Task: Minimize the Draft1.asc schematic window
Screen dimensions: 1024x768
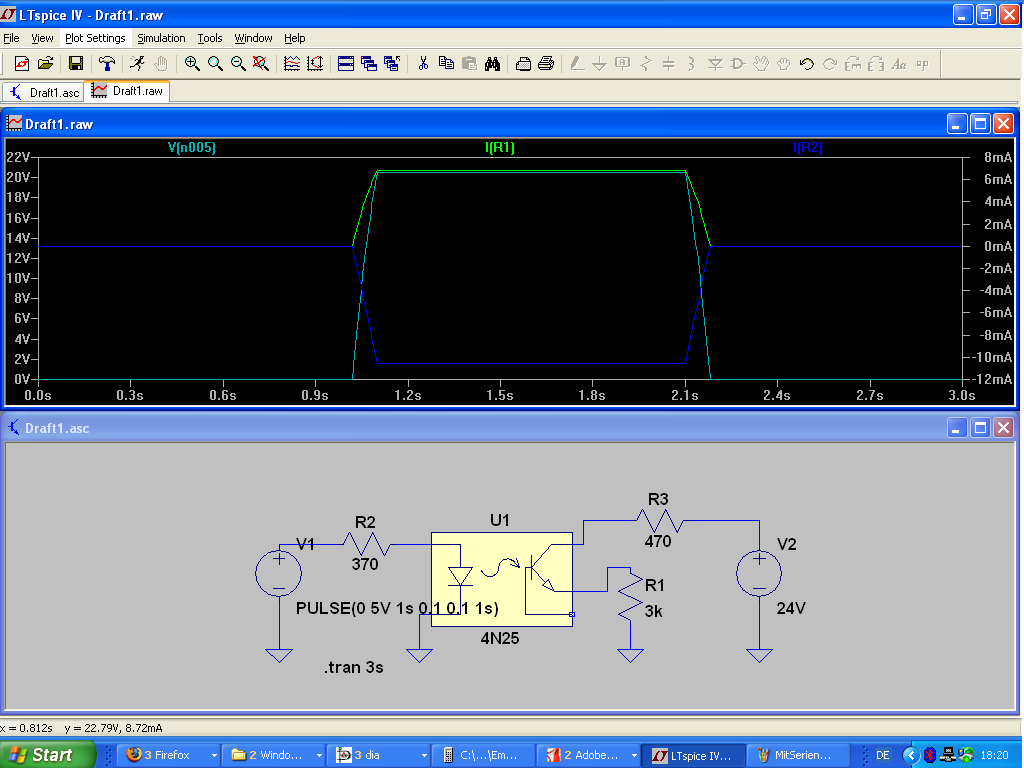Action: (957, 428)
